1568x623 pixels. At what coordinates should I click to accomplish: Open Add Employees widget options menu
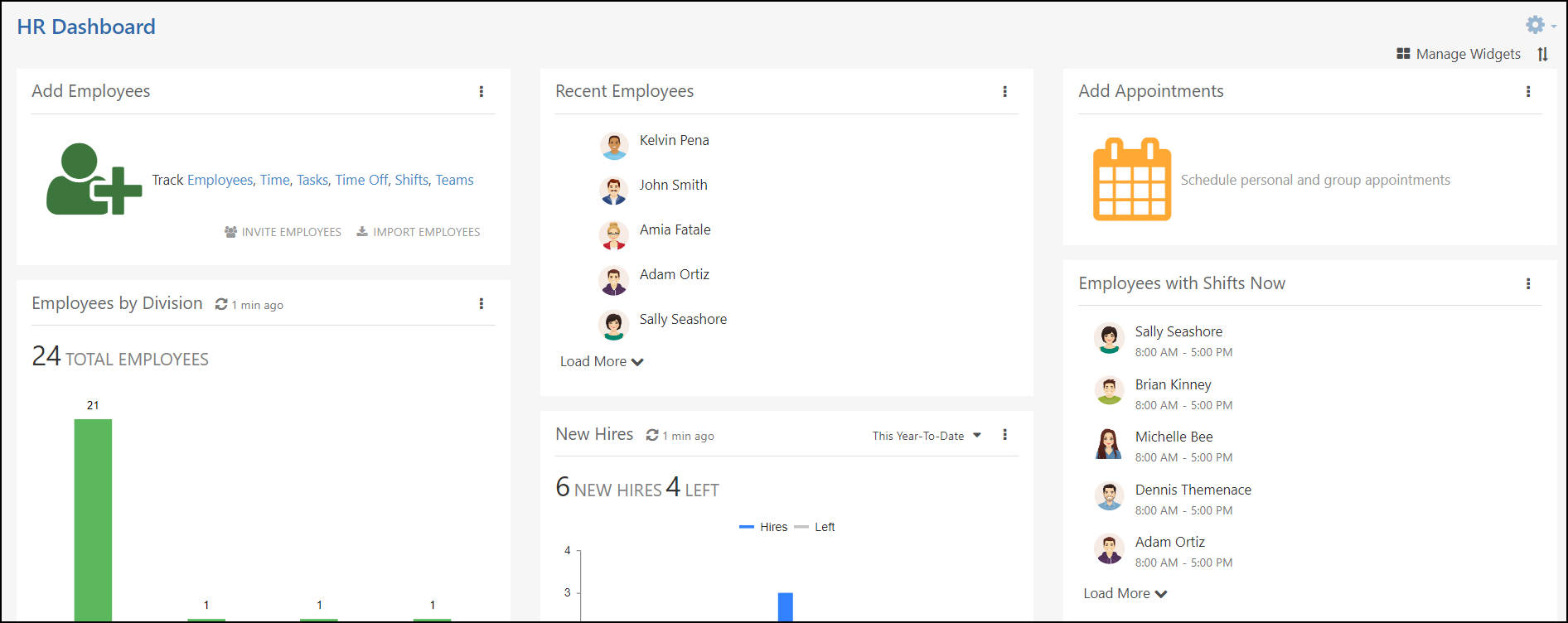[x=482, y=91]
